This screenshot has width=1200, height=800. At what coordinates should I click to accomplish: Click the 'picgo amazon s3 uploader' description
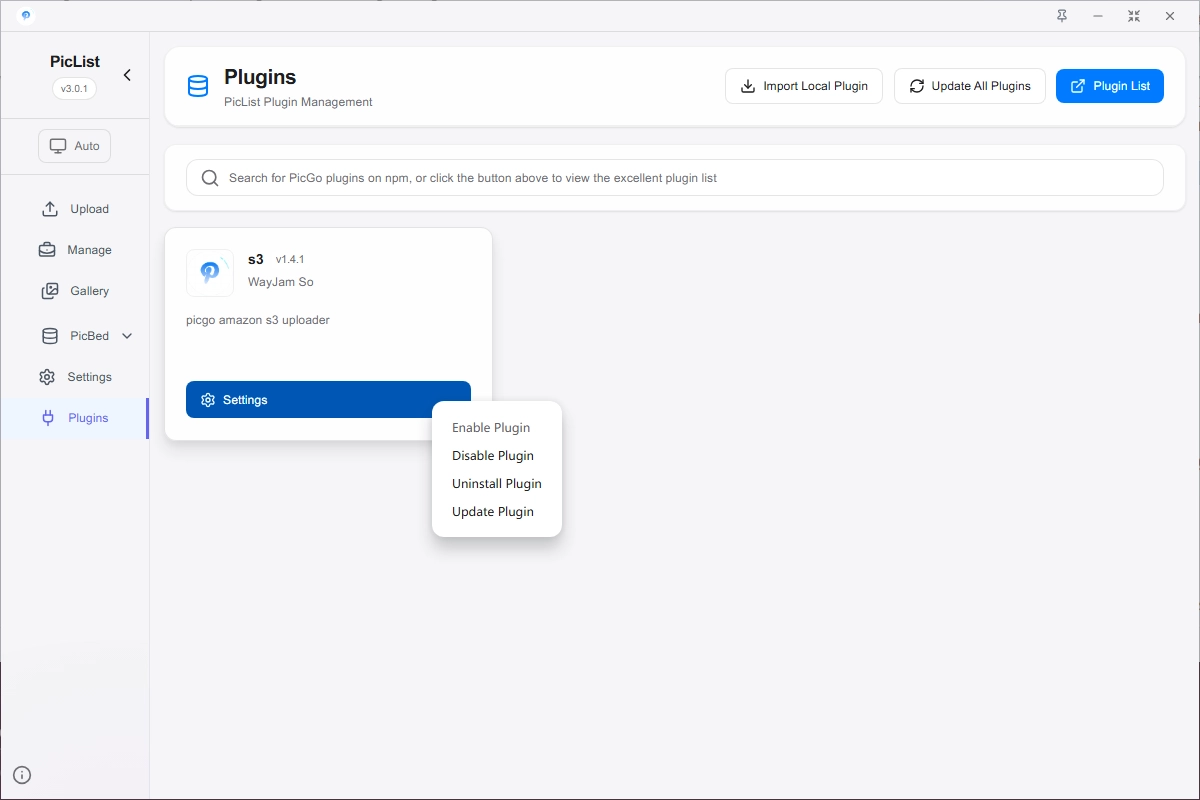pos(258,320)
